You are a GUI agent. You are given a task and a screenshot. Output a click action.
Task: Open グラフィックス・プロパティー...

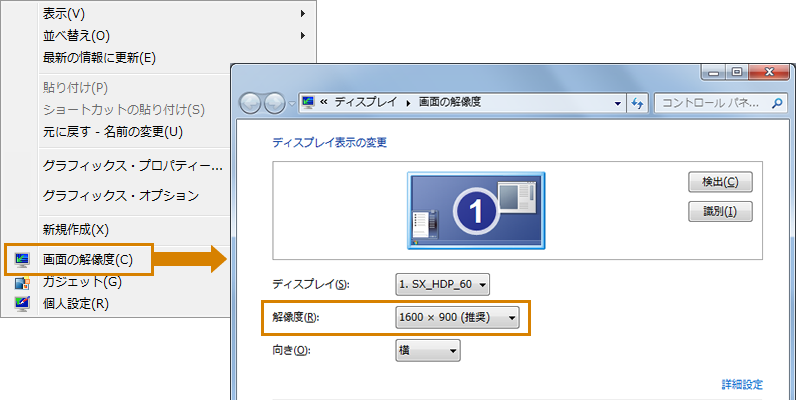[x=132, y=165]
